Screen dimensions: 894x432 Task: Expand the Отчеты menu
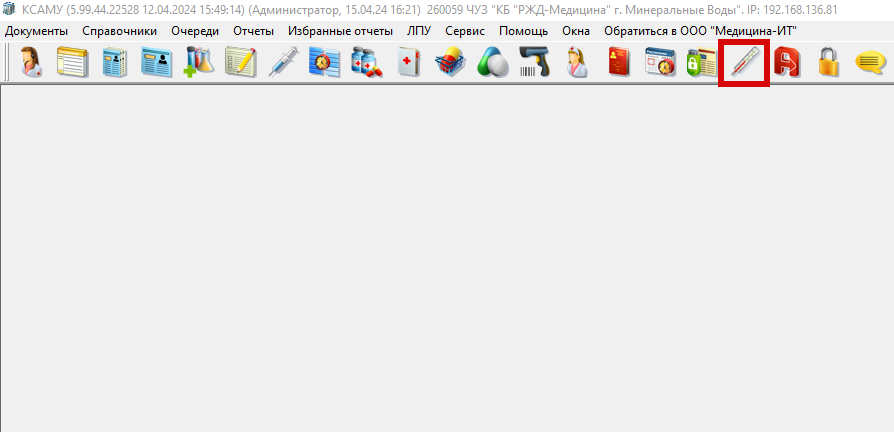click(253, 31)
